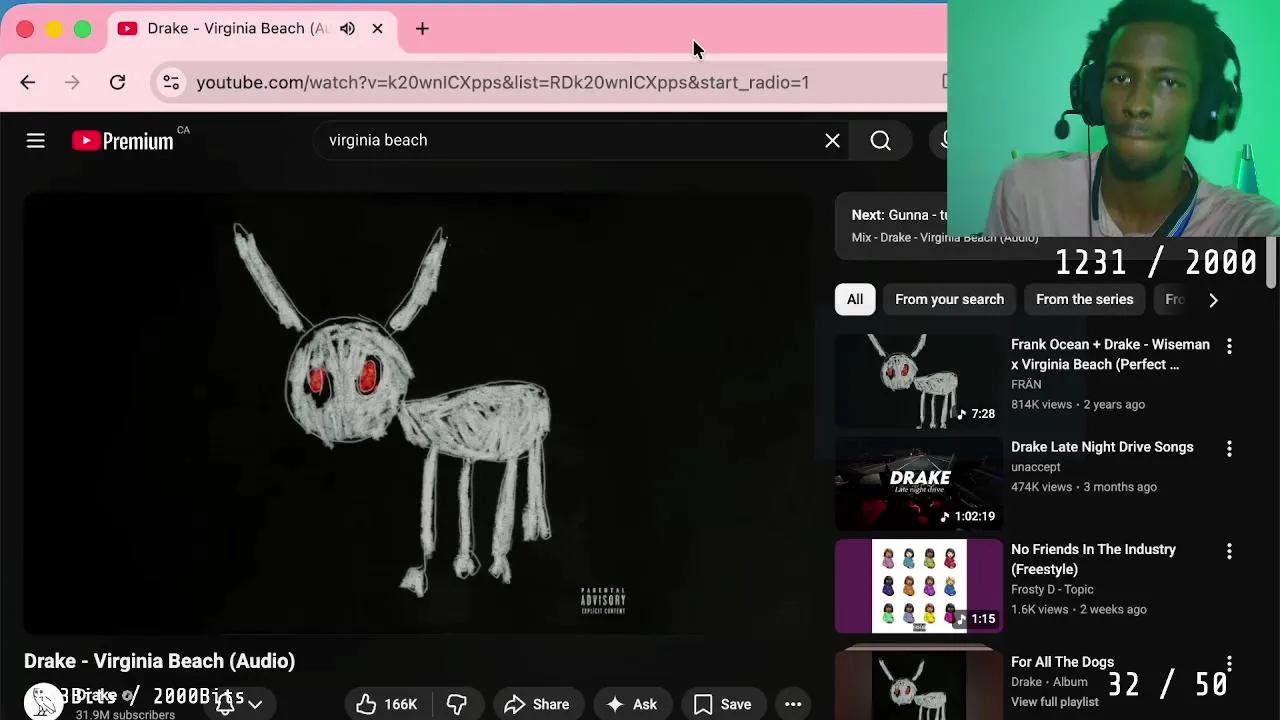
Task: Open Drake channel avatar
Action: click(43, 703)
